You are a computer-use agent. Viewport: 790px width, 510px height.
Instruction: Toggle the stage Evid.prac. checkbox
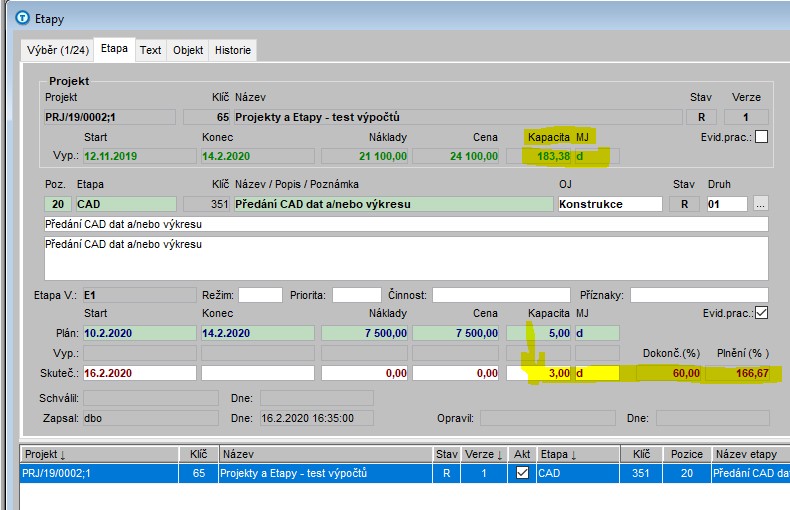pos(762,313)
